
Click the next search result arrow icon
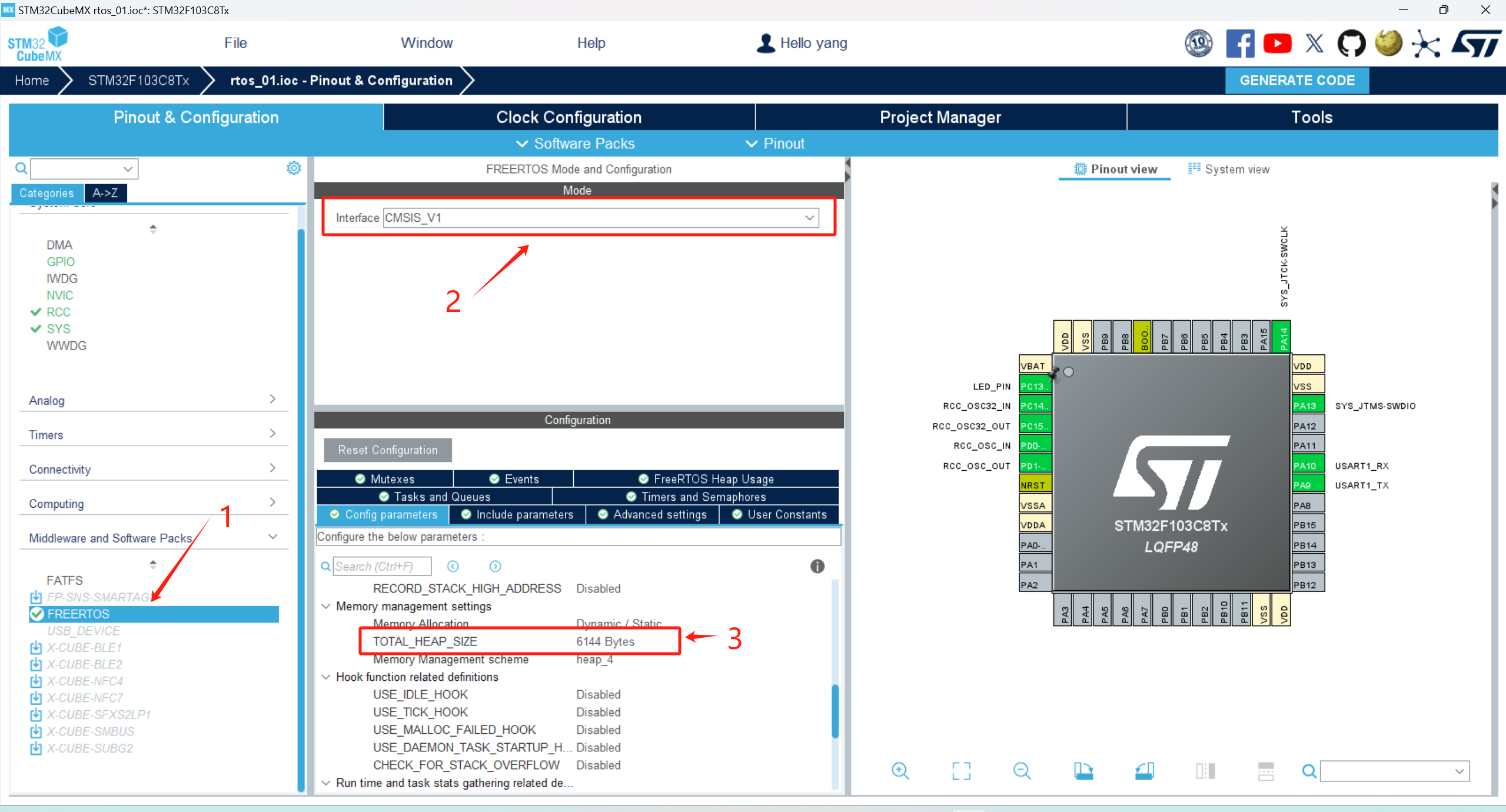495,566
